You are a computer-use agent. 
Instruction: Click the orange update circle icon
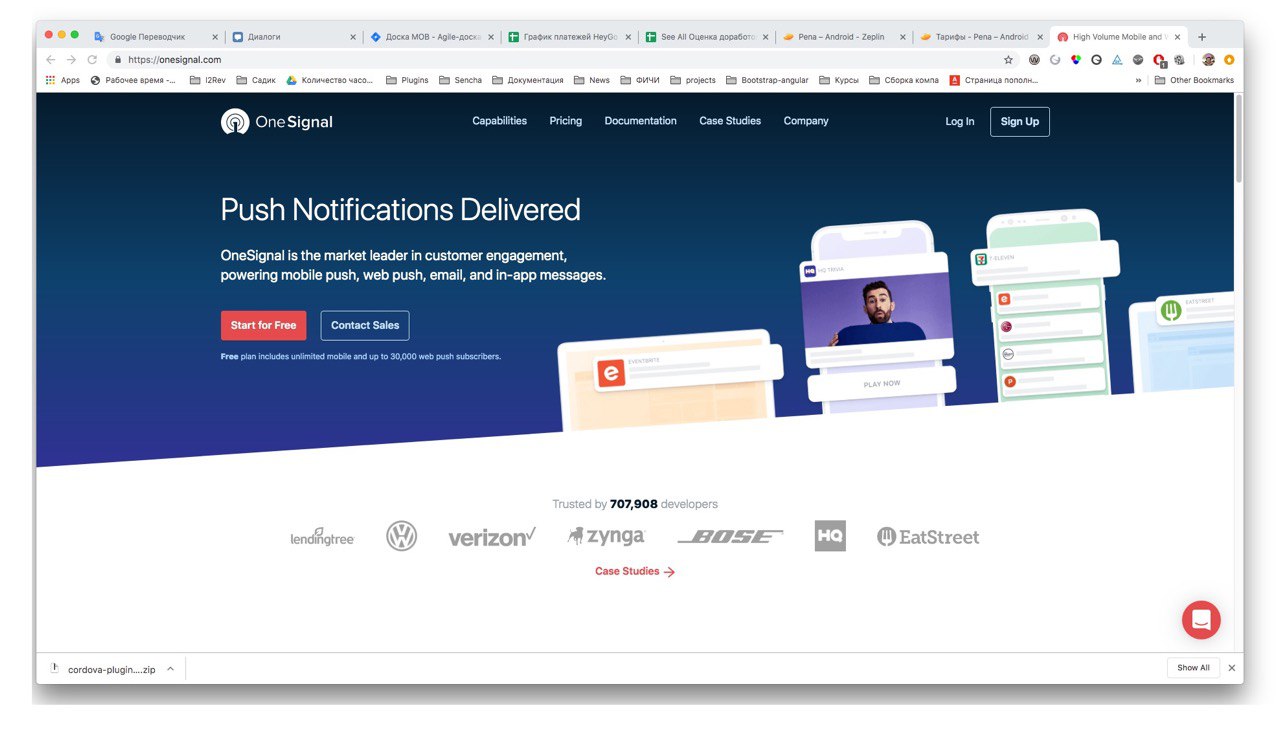[1229, 60]
